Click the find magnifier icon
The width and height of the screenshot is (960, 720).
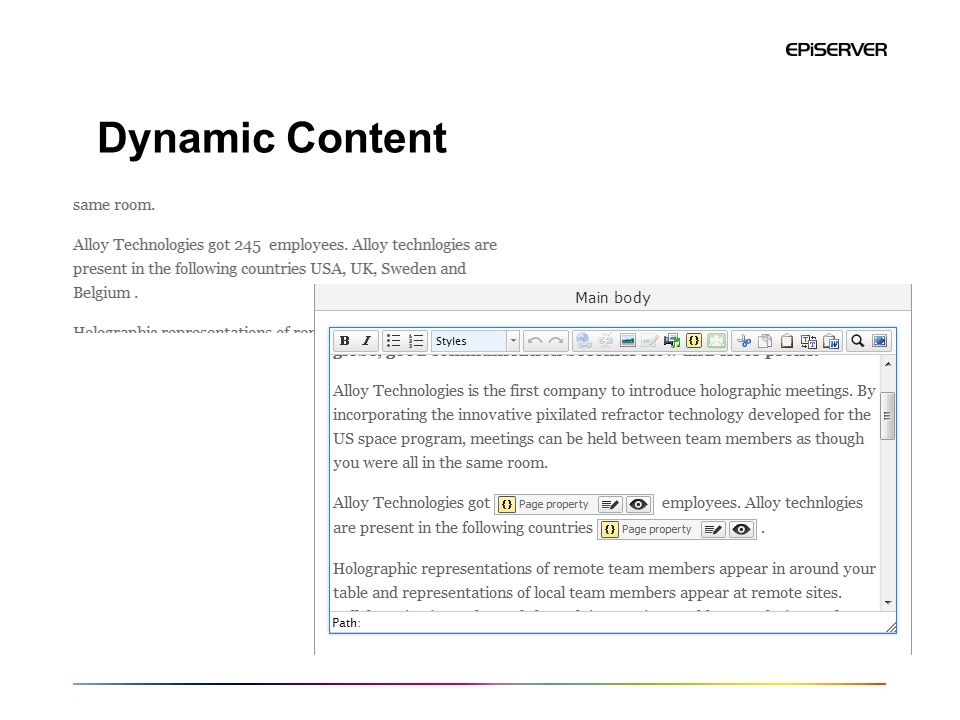(858, 341)
